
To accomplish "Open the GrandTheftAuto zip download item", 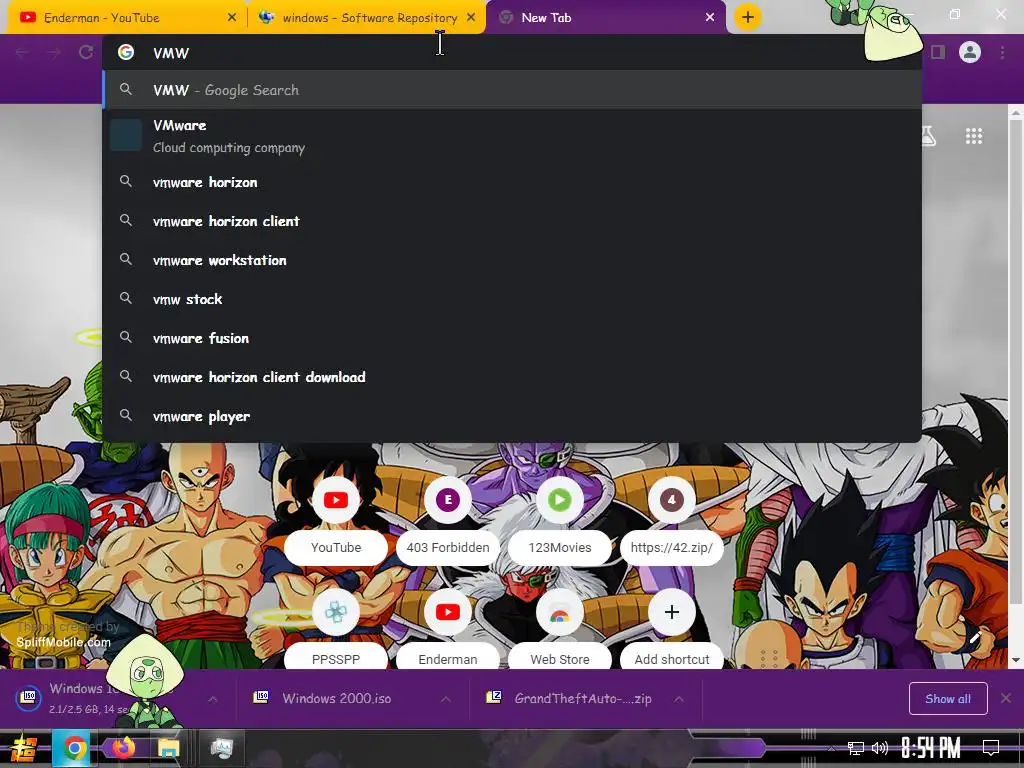I will tap(573, 699).
